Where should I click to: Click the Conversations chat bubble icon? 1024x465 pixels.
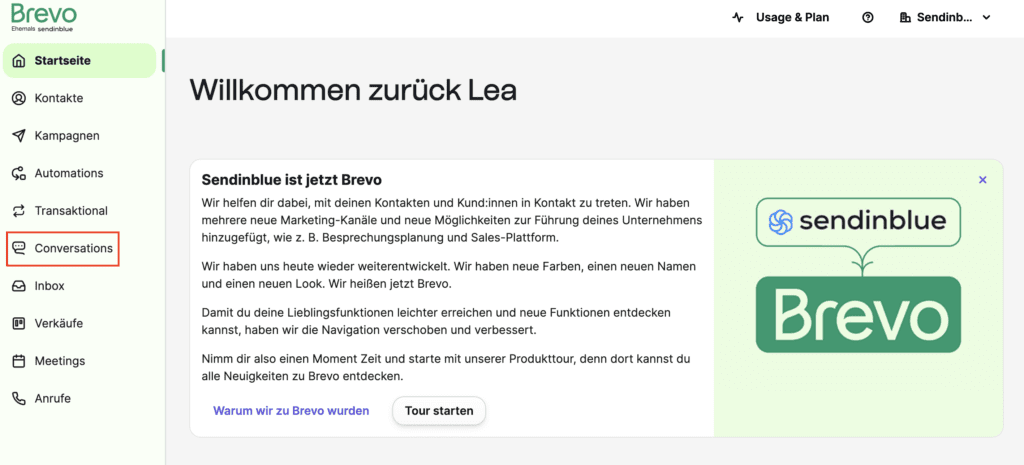click(19, 248)
